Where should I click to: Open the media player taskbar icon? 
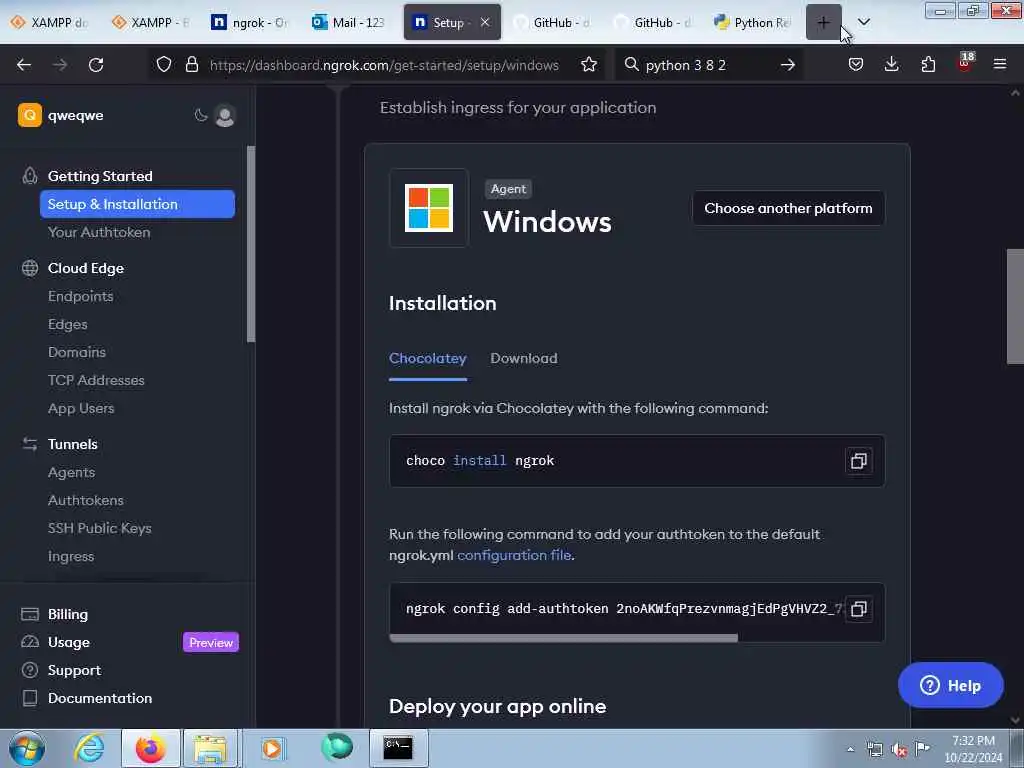click(272, 748)
